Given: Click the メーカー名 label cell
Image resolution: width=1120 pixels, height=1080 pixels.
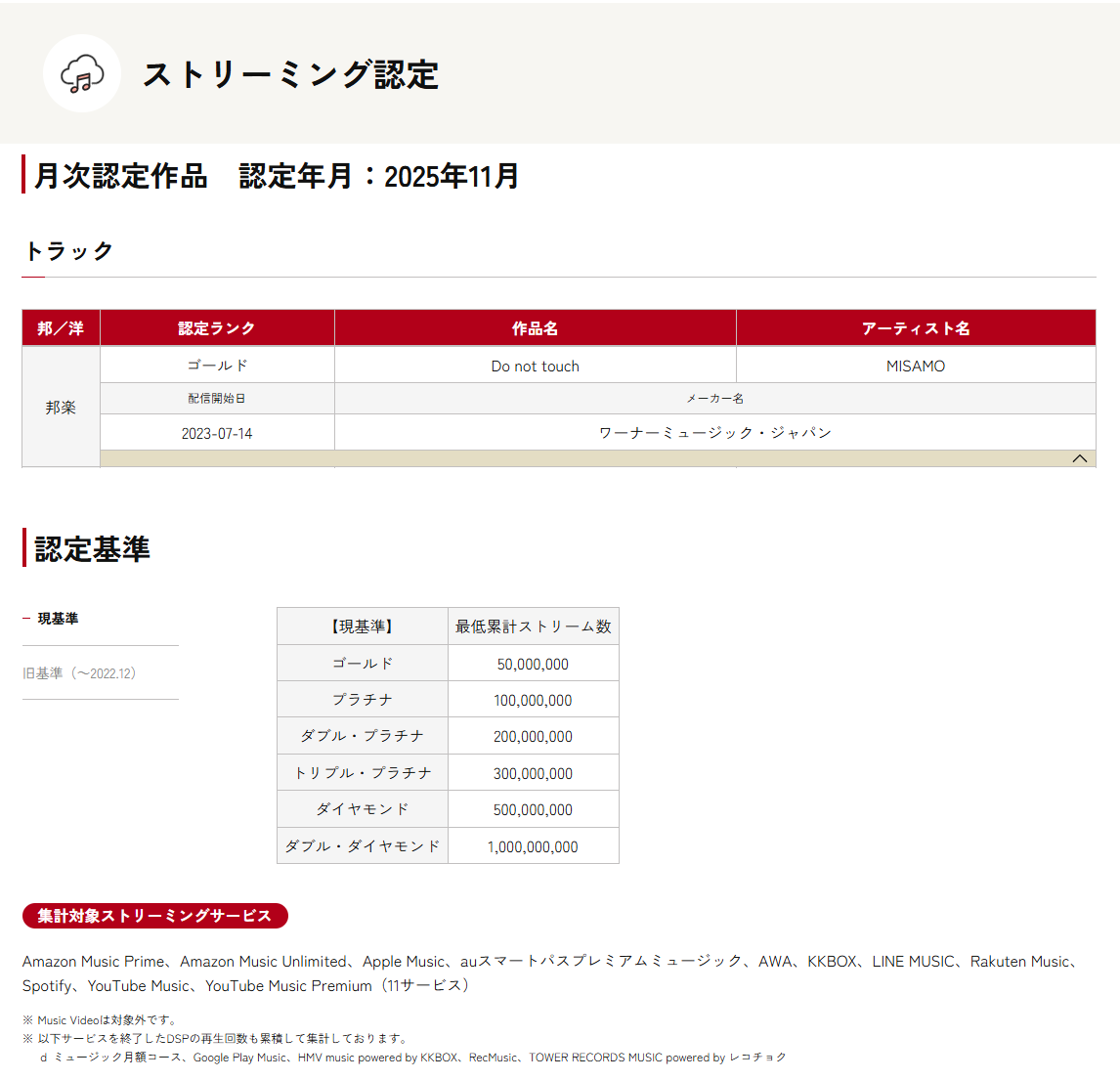Looking at the screenshot, I should click(715, 399).
